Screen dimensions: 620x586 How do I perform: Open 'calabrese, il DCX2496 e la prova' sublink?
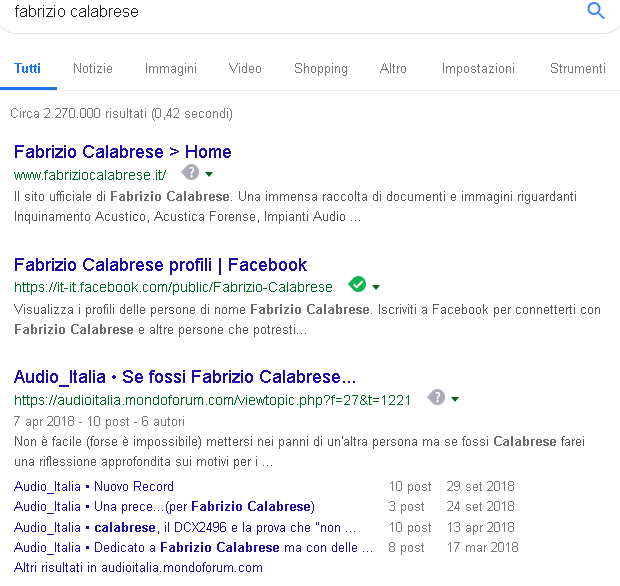click(185, 527)
